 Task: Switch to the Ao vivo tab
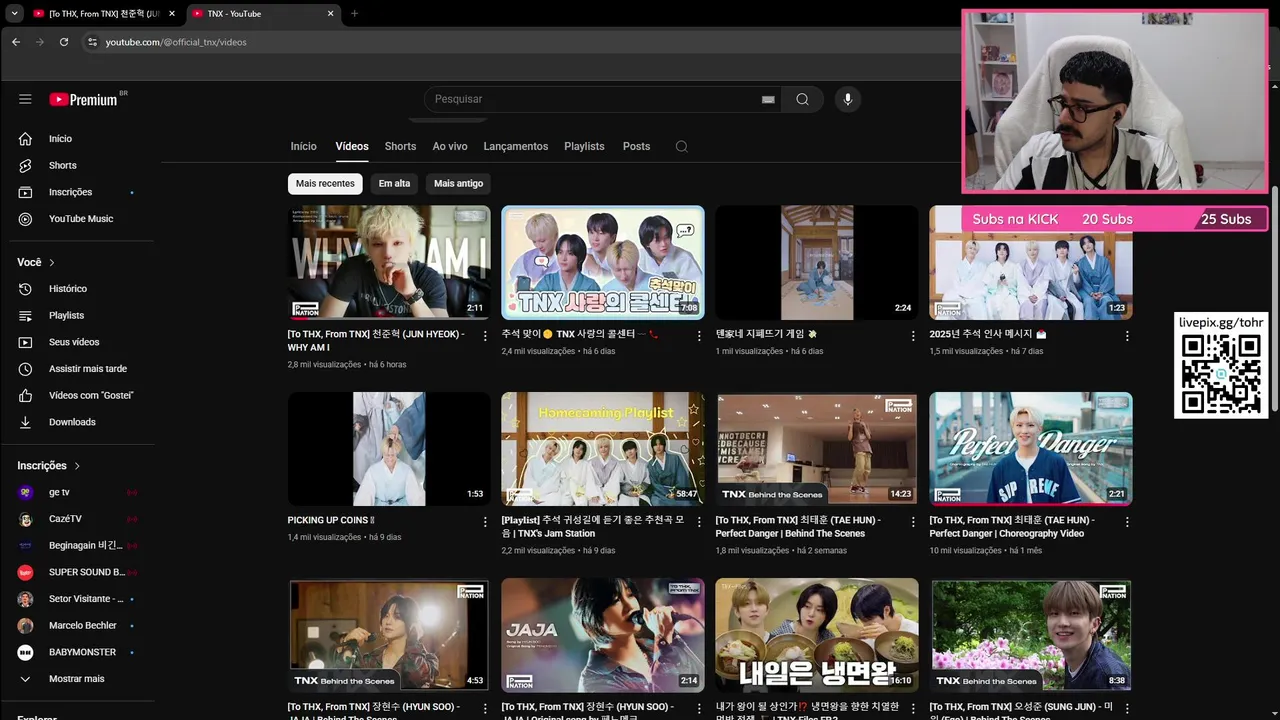click(x=450, y=146)
